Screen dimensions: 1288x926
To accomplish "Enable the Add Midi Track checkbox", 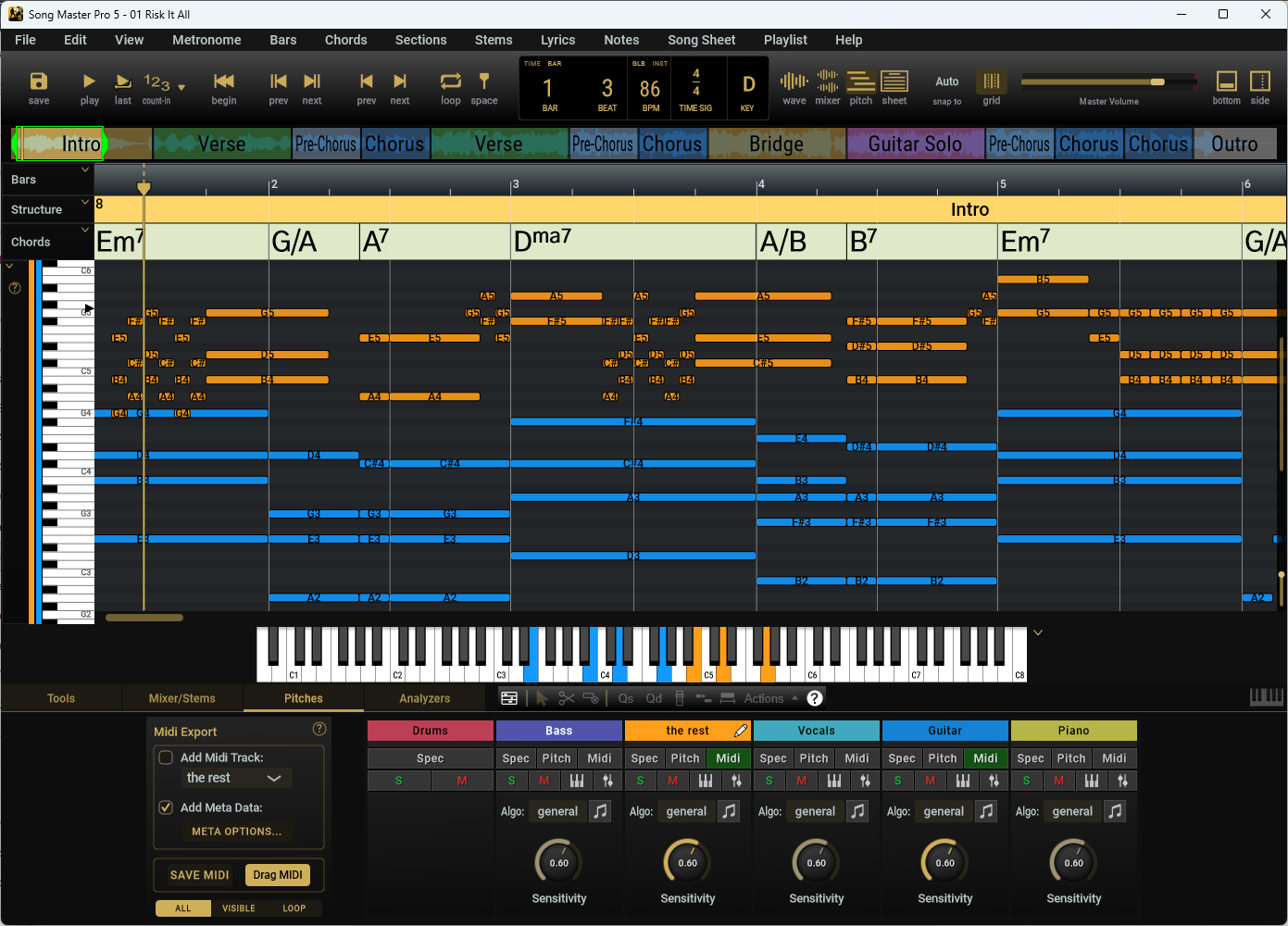I will click(167, 757).
